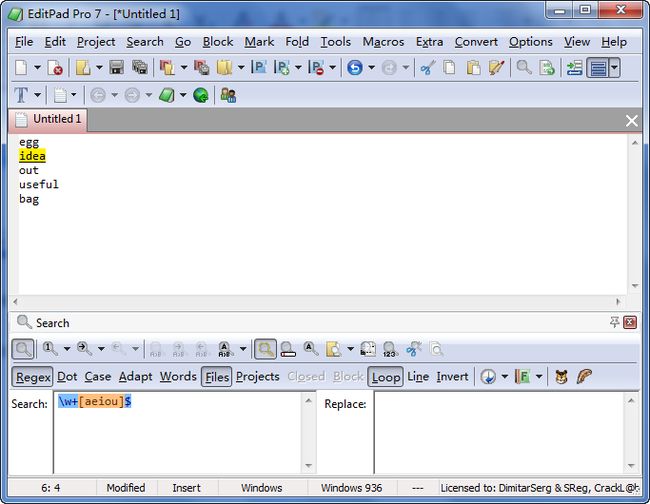Image resolution: width=650 pixels, height=504 pixels.
Task: Toggle the Files search scope option
Action: click(217, 377)
